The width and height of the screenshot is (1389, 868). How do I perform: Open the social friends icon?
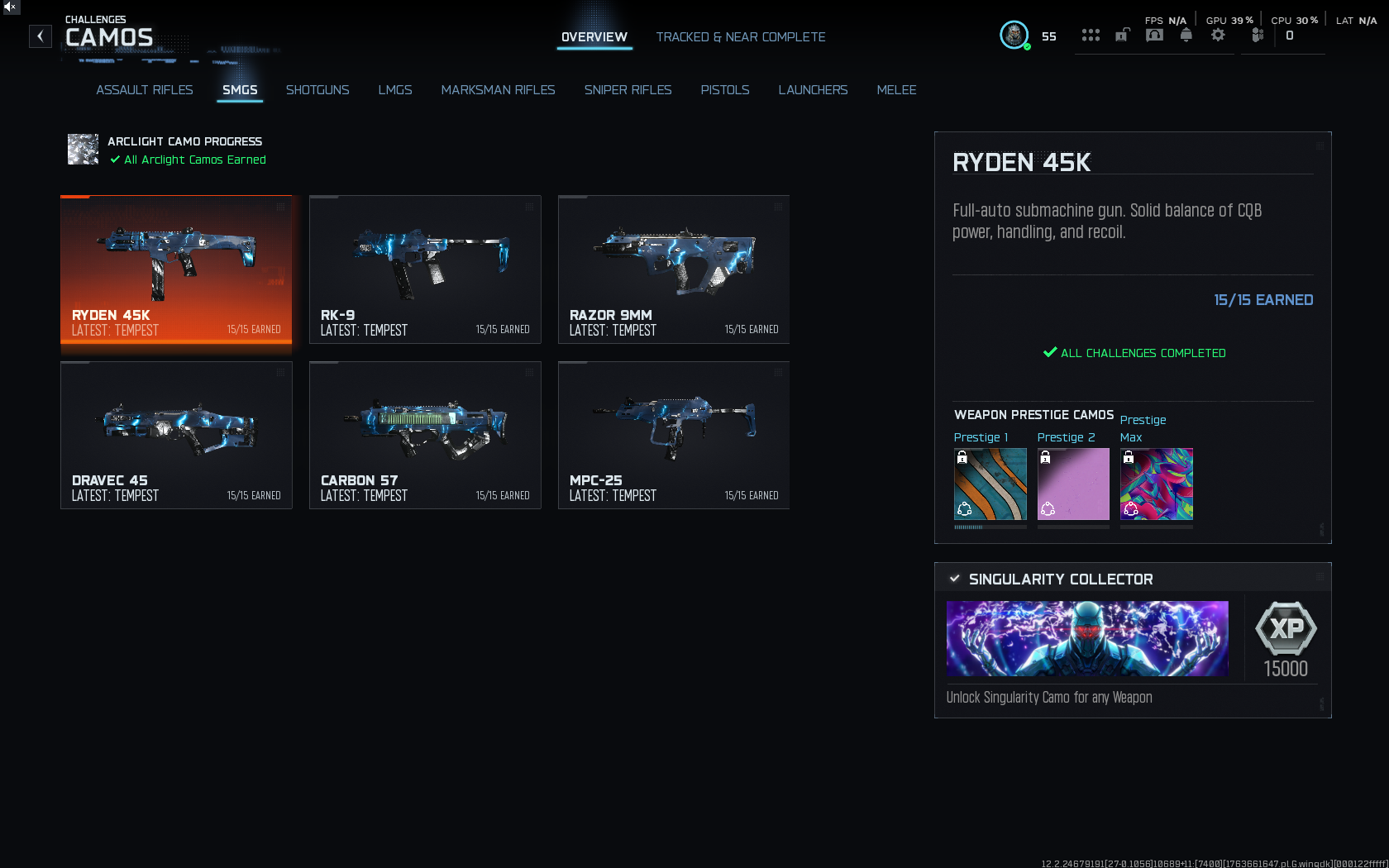click(x=1258, y=35)
